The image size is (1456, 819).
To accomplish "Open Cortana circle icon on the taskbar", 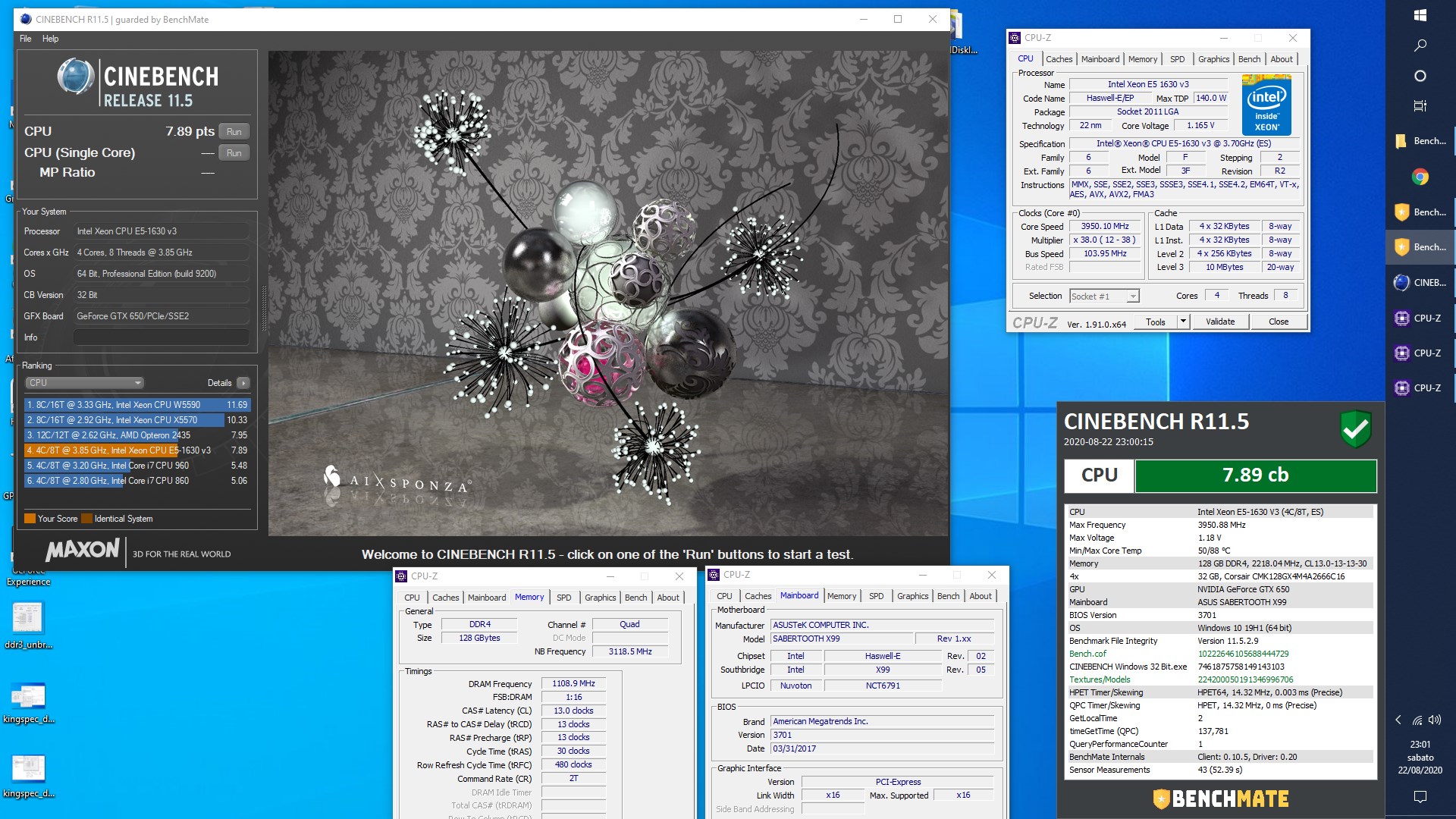I will 1420,76.
